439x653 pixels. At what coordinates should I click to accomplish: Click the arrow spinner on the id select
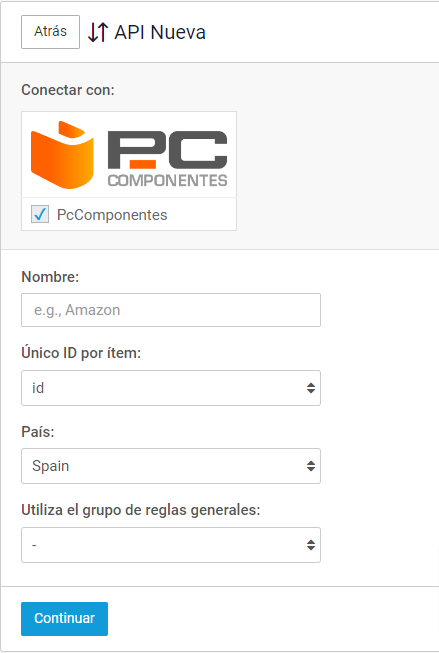[x=311, y=388]
